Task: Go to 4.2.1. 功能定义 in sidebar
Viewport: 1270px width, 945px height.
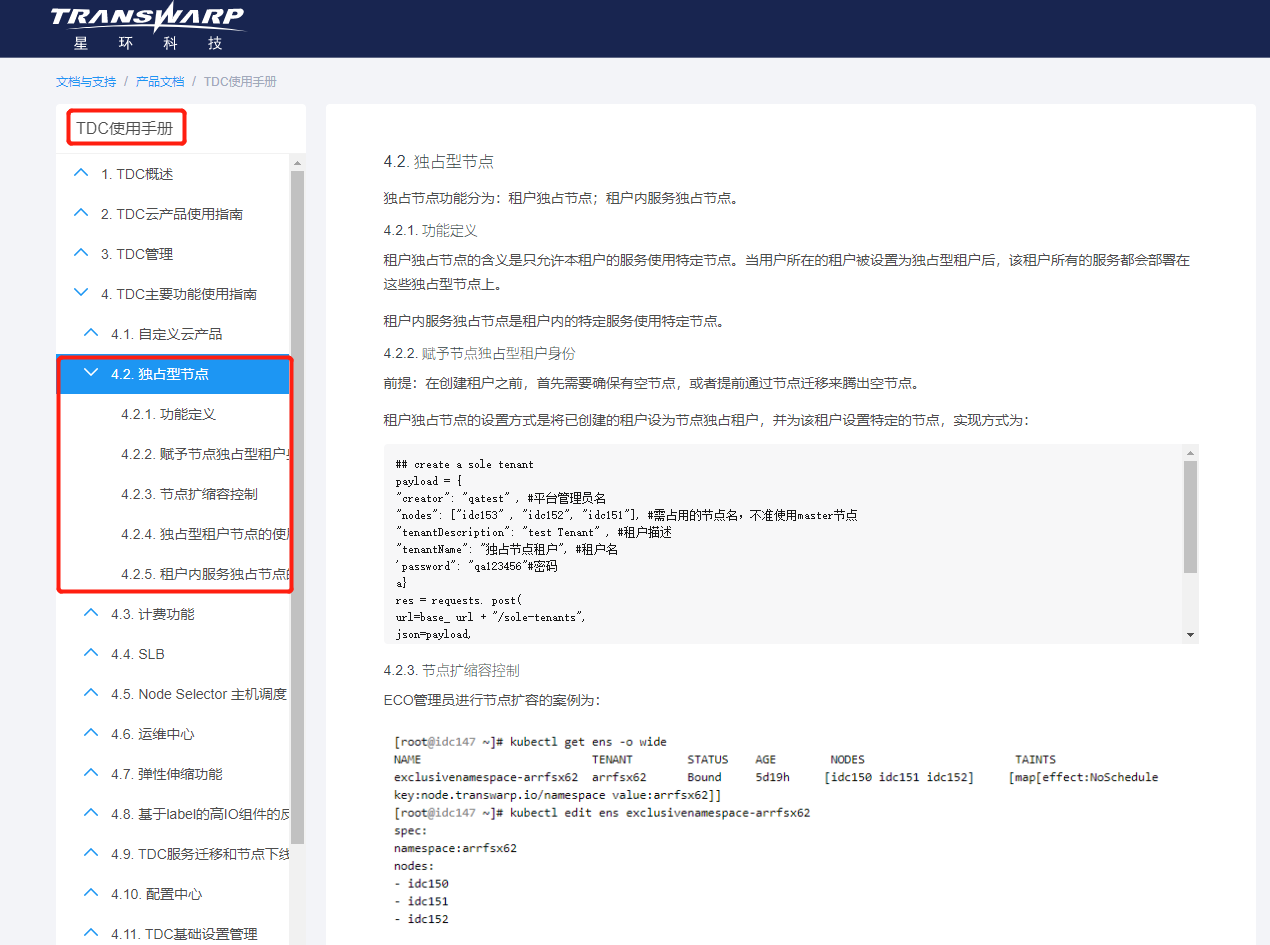Action: point(168,414)
